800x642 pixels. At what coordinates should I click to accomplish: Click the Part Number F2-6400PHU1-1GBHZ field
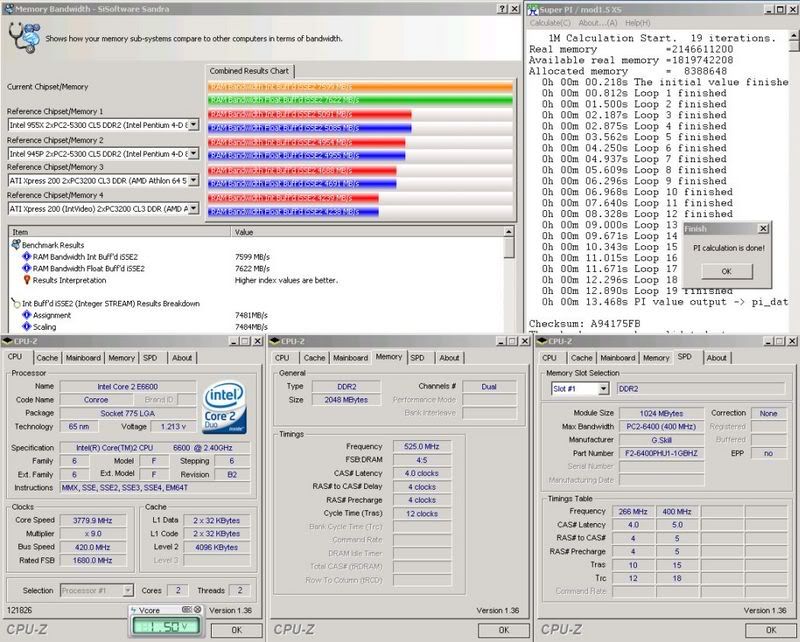661,453
